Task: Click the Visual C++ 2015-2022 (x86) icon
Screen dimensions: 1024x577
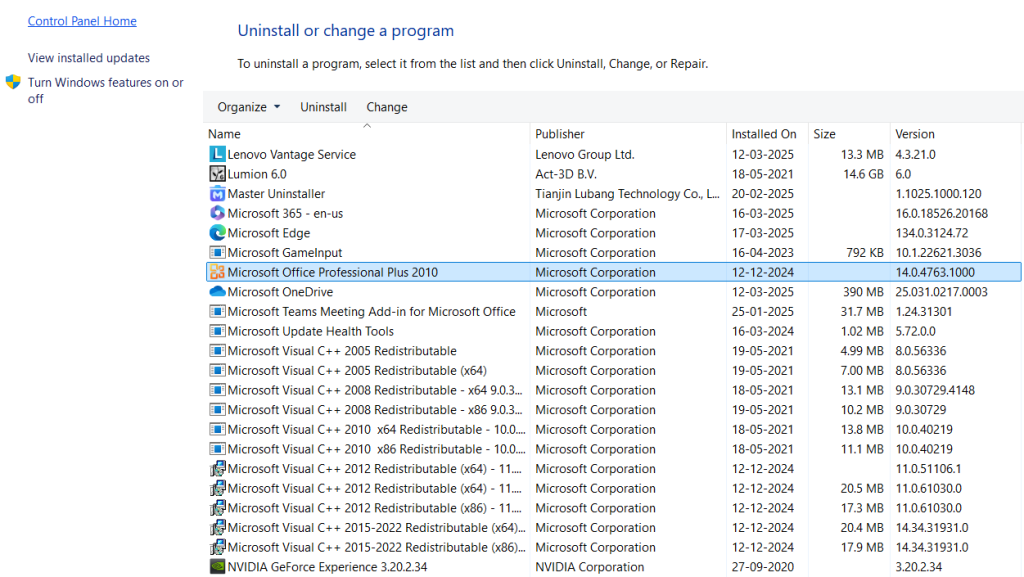Action: pyautogui.click(x=217, y=546)
